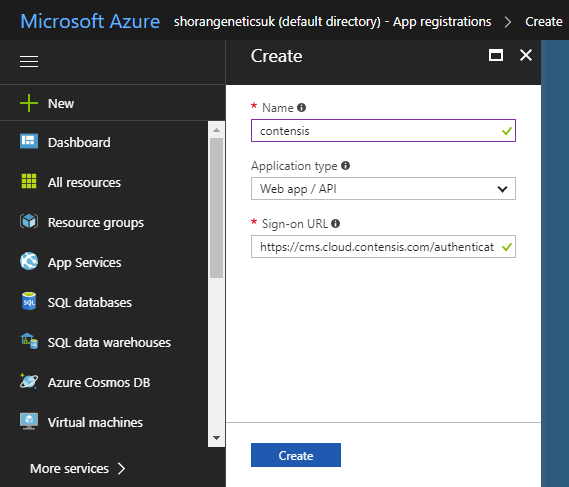Select App Services menu label
Viewport: 569px width, 487px height.
pos(85,263)
